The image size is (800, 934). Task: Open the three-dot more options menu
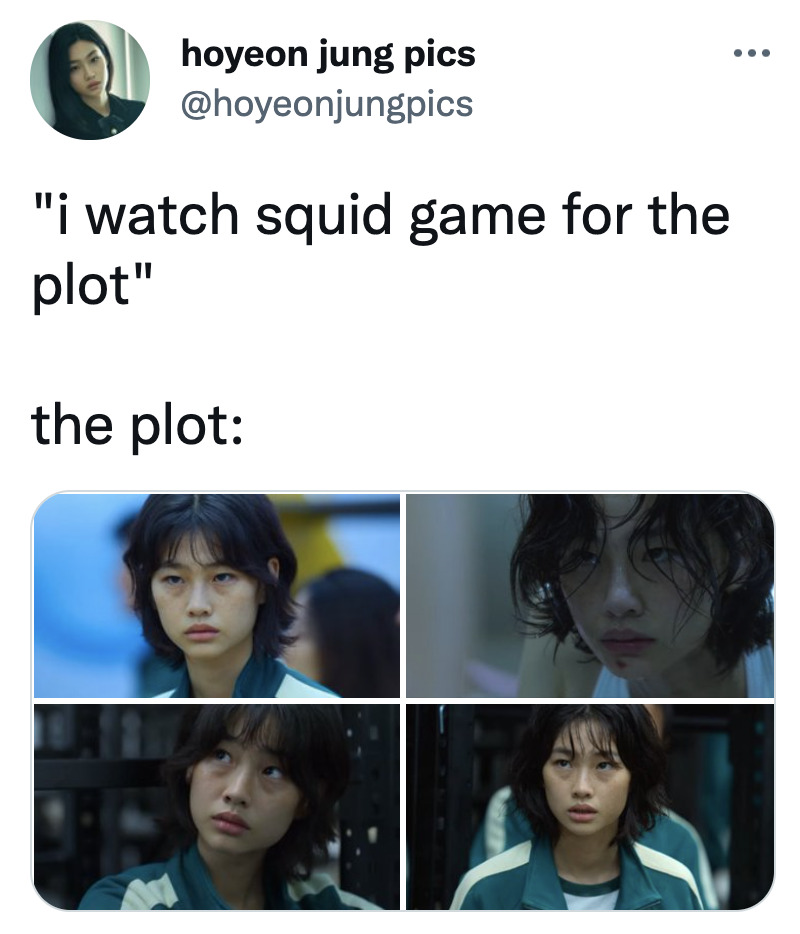click(752, 53)
